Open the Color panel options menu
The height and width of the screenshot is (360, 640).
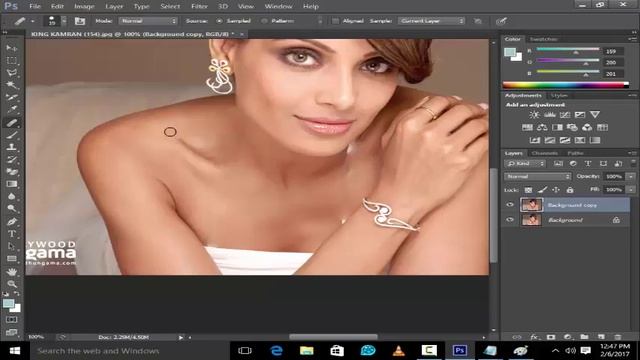[632, 39]
